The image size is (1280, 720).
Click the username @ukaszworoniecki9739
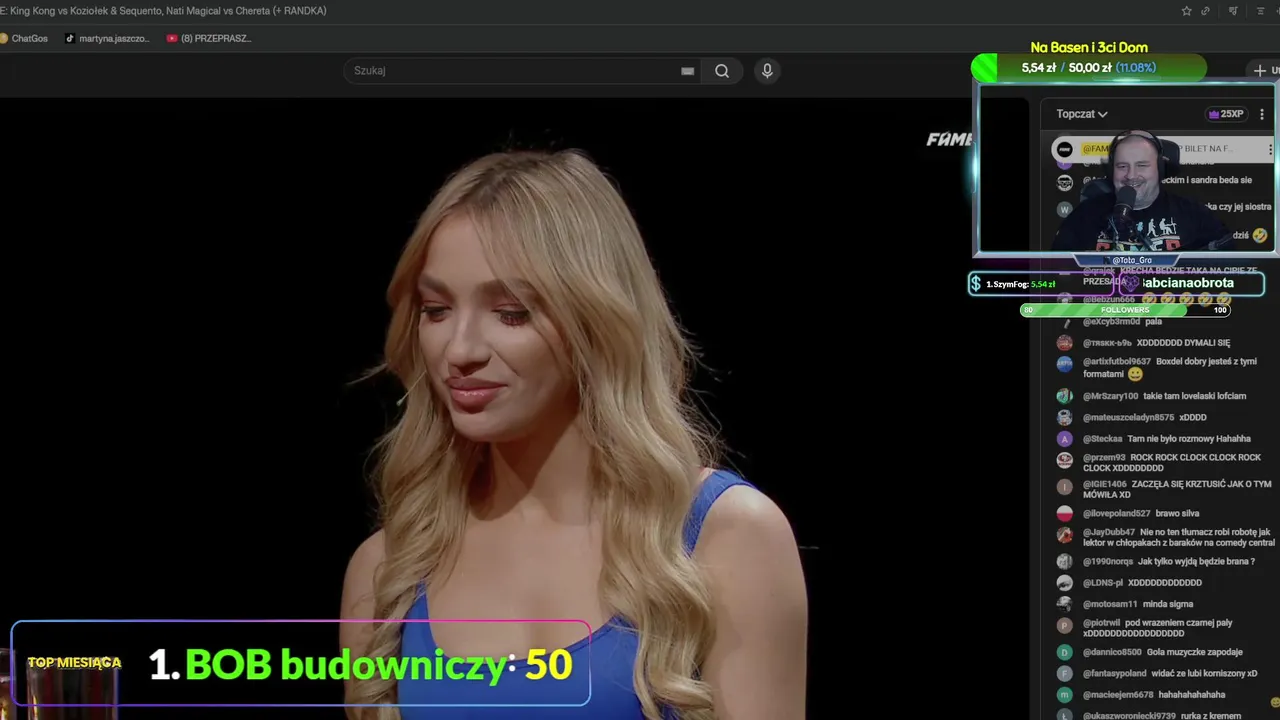1130,716
